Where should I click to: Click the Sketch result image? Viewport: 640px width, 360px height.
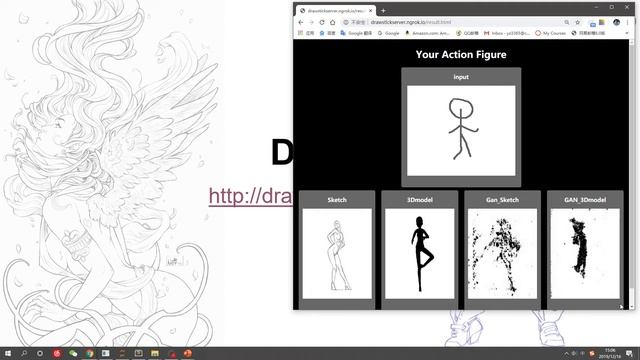tap(337, 253)
